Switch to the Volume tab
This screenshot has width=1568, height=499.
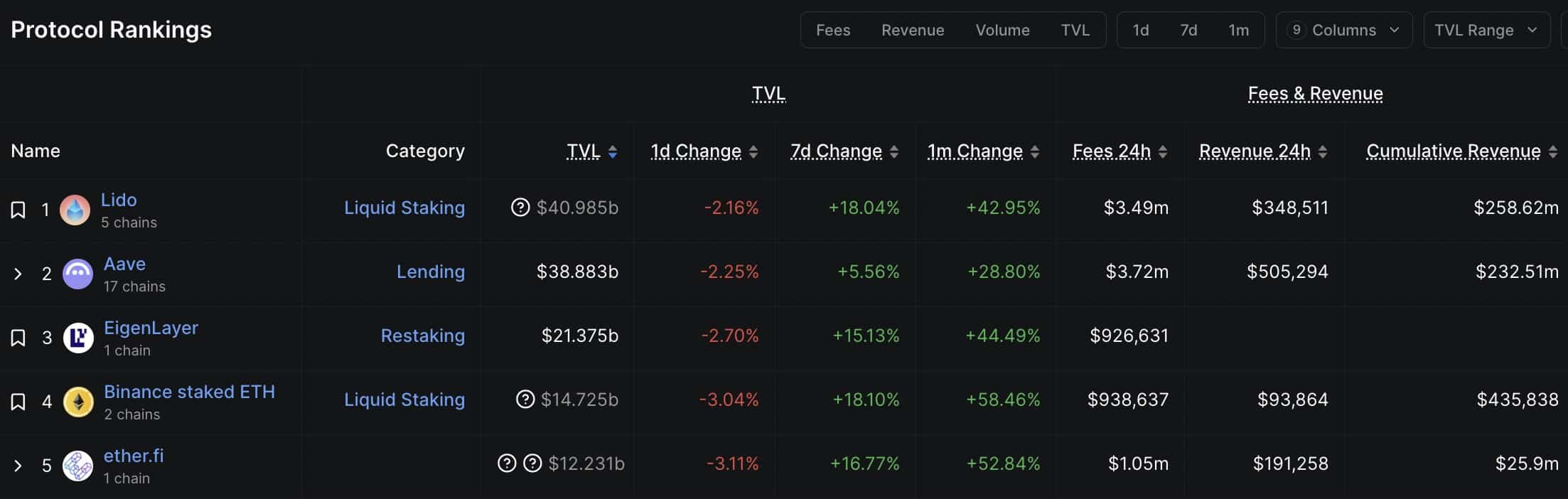coord(1002,30)
